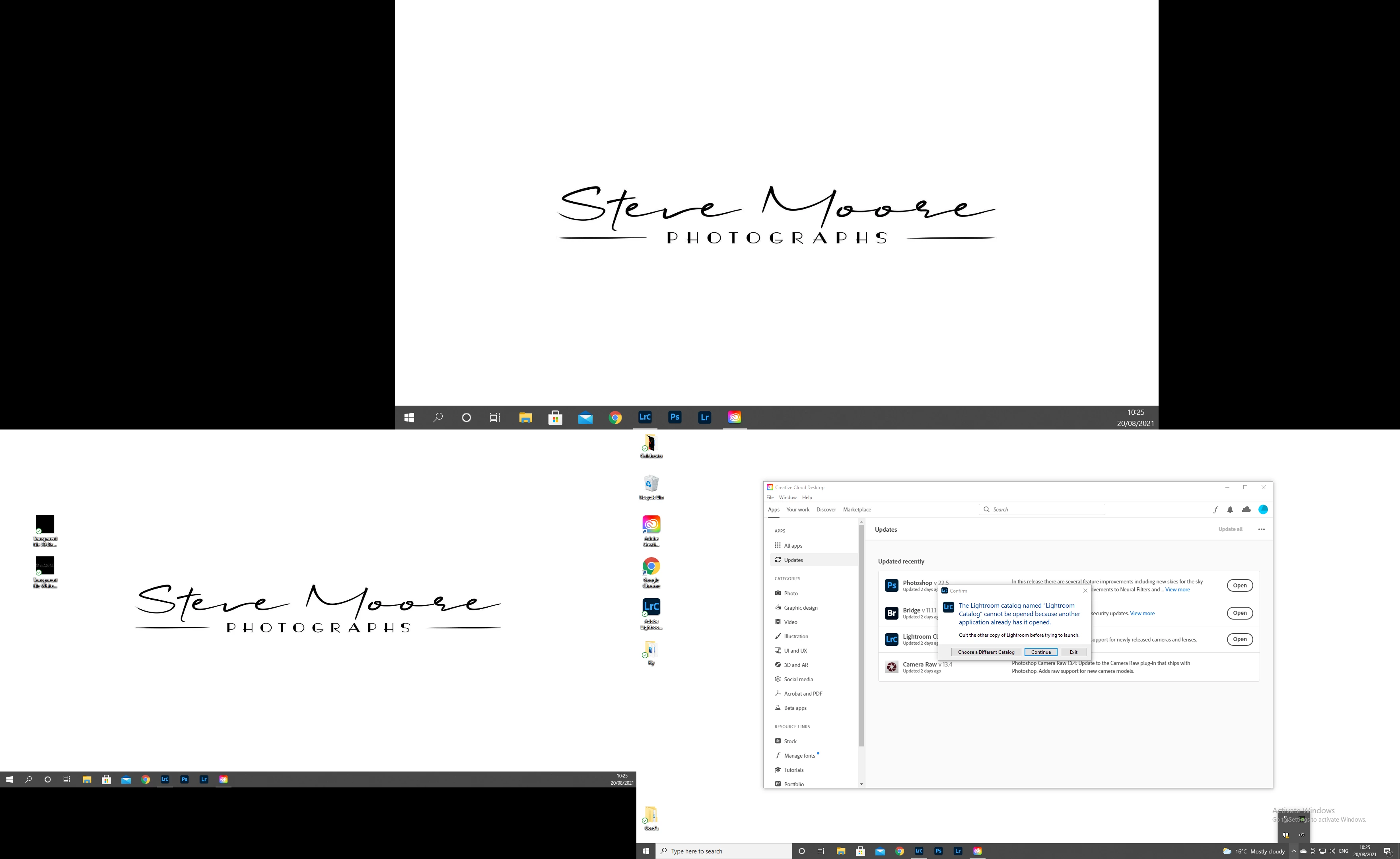Click the Creative Cloud search field
The height and width of the screenshot is (859, 1400).
pyautogui.click(x=1046, y=509)
